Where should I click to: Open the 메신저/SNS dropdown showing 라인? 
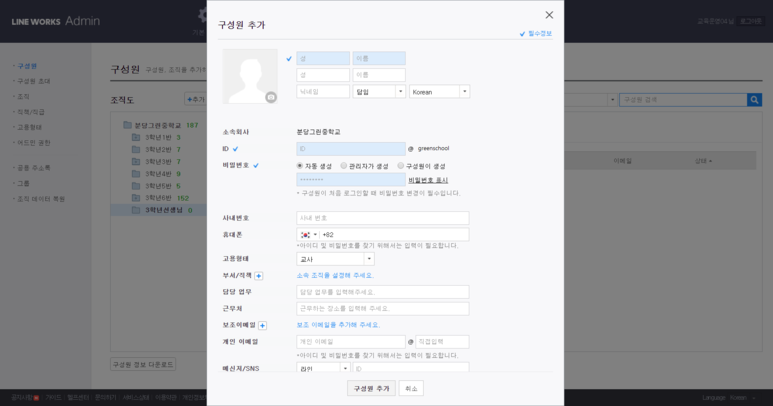click(323, 368)
